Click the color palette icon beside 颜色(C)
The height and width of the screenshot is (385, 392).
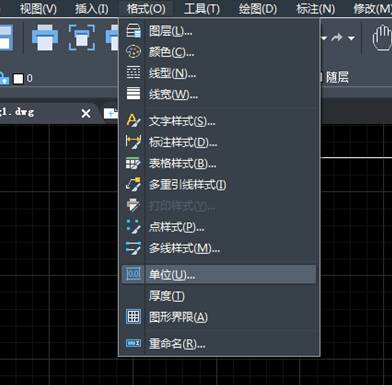(133, 52)
